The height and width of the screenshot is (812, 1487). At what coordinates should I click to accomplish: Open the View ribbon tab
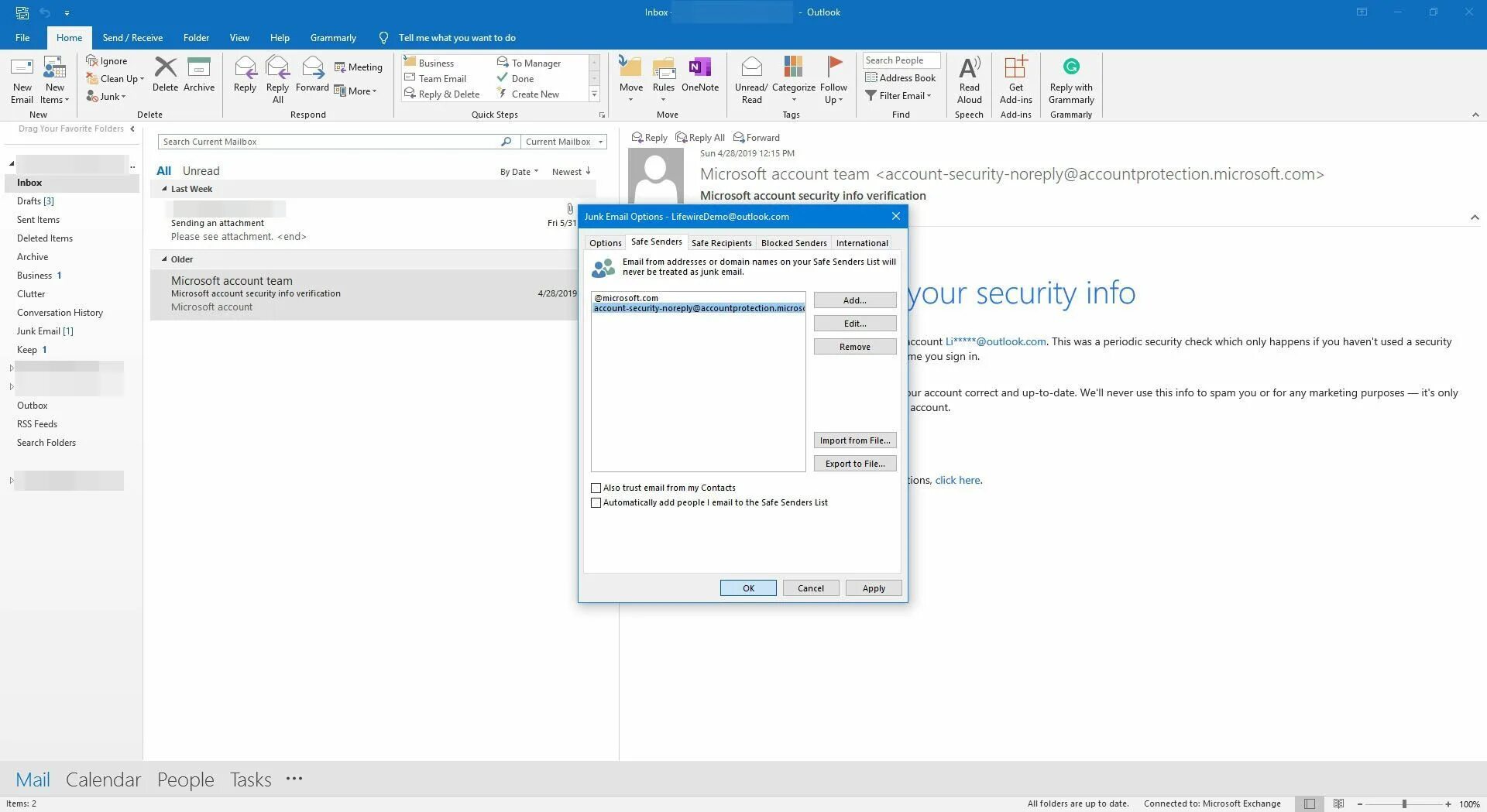pyautogui.click(x=239, y=38)
